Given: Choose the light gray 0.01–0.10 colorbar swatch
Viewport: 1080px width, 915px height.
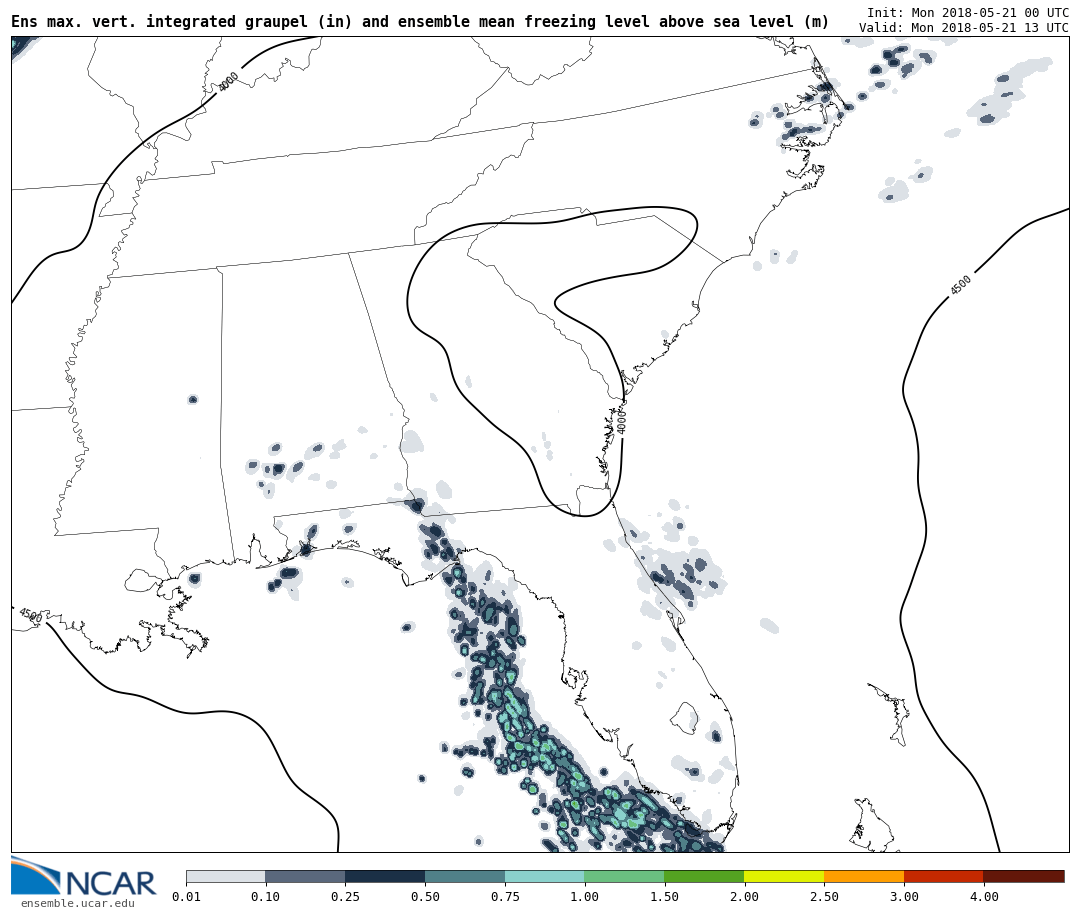Looking at the screenshot, I should (x=225, y=876).
